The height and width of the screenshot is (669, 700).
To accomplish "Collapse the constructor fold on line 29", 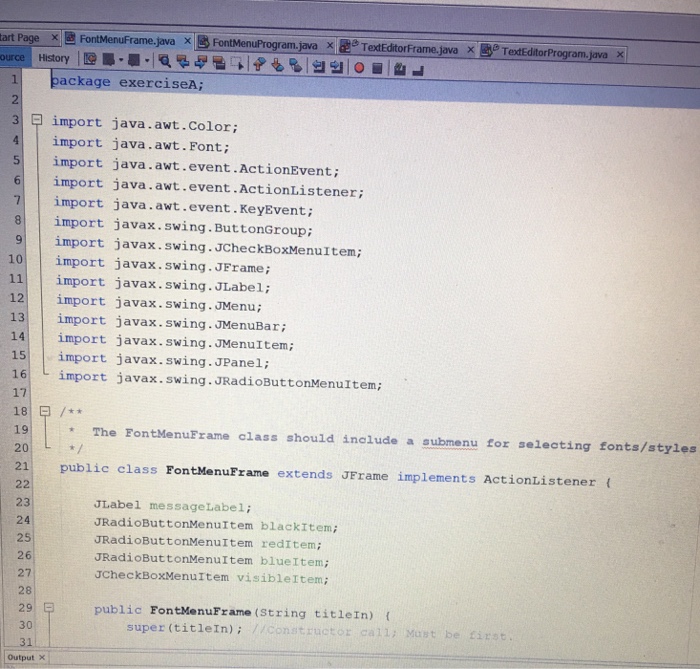I will click(x=49, y=607).
